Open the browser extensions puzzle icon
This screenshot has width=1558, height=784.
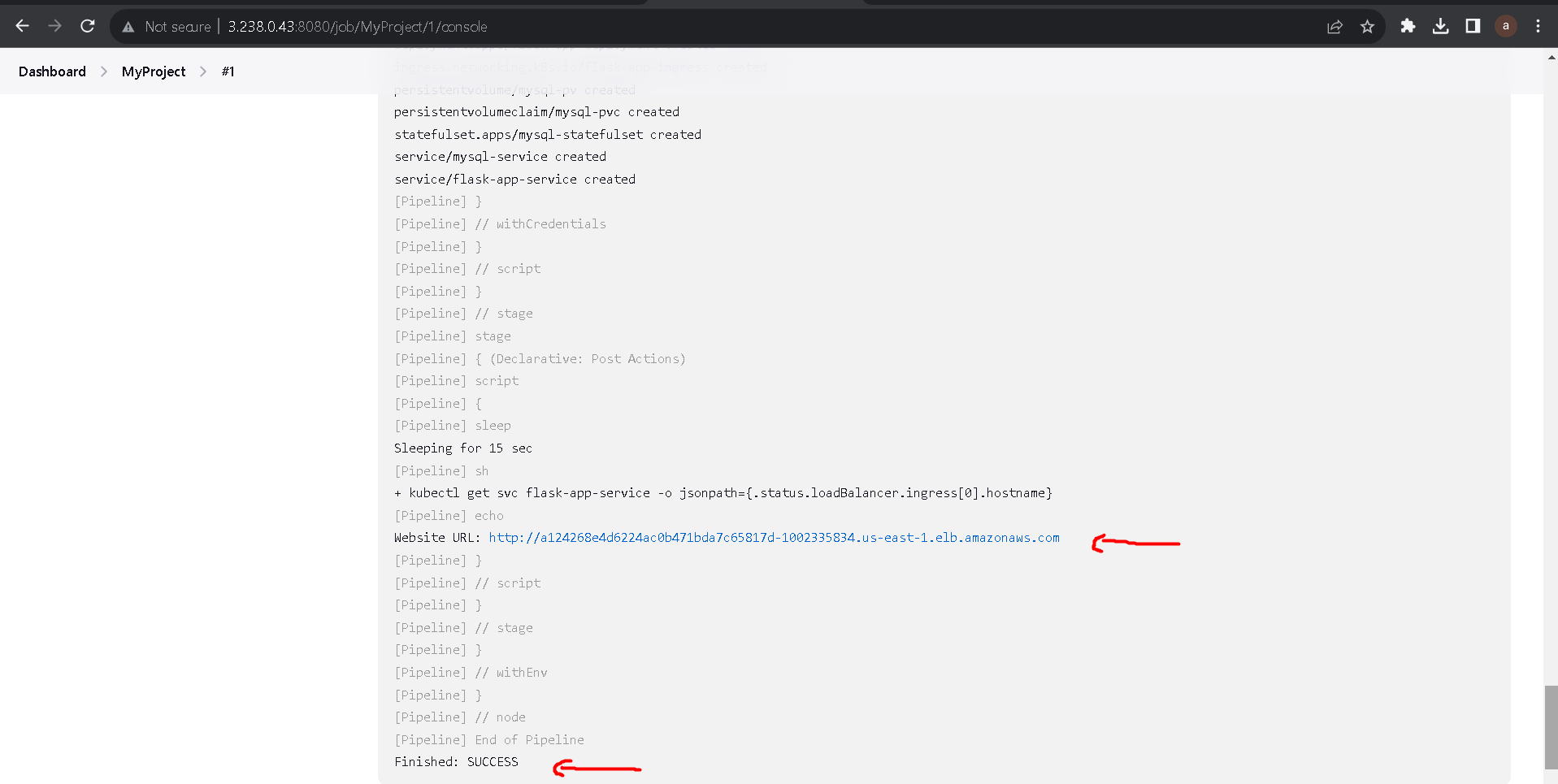1408,26
